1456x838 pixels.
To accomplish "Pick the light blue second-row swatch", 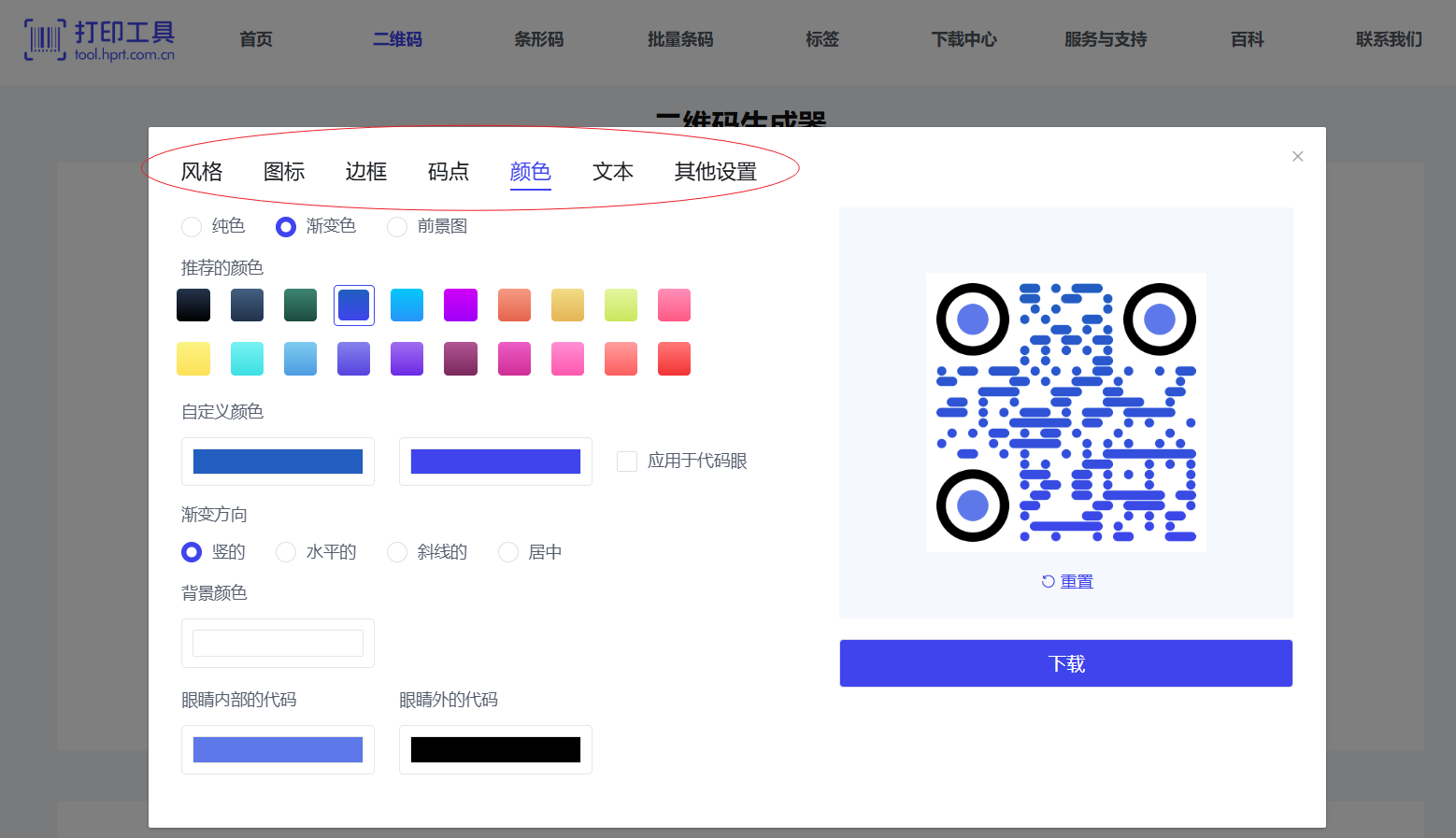I will (x=300, y=359).
